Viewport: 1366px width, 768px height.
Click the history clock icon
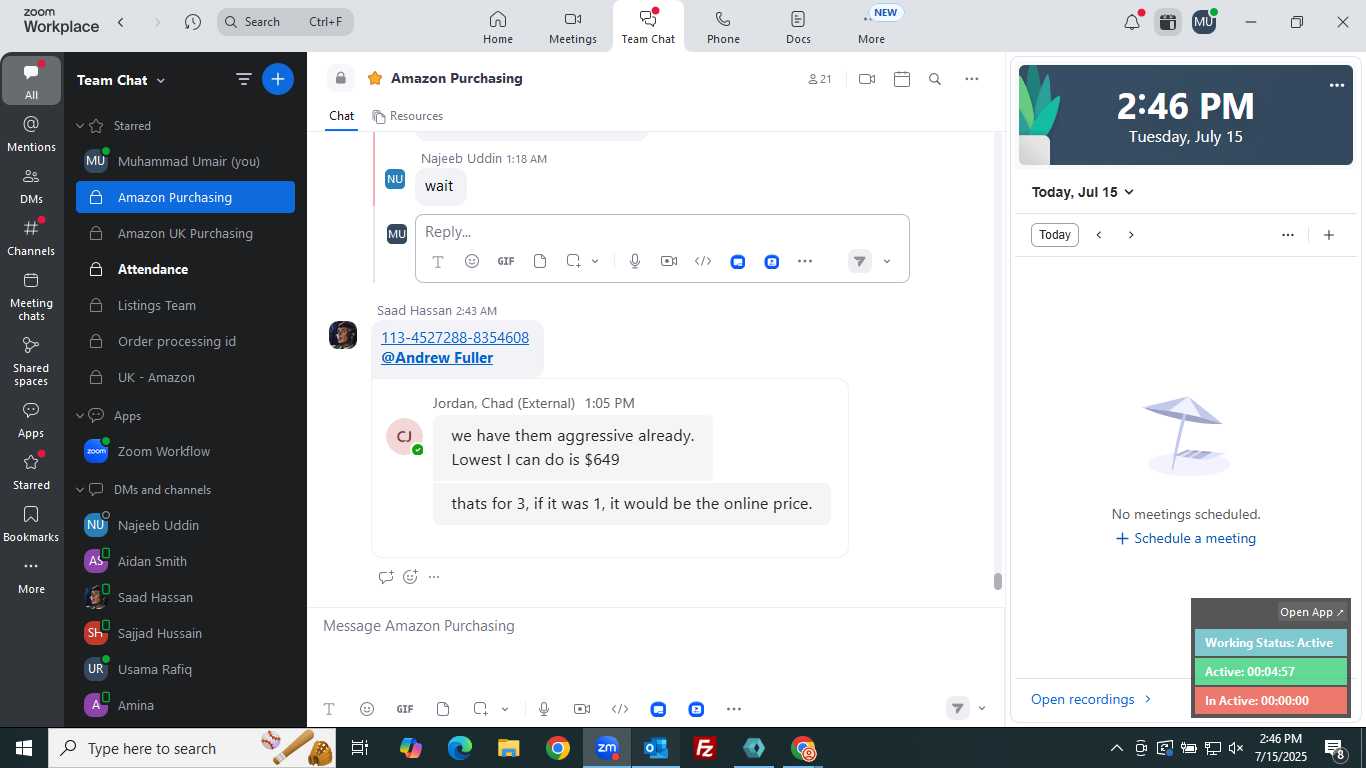[193, 22]
